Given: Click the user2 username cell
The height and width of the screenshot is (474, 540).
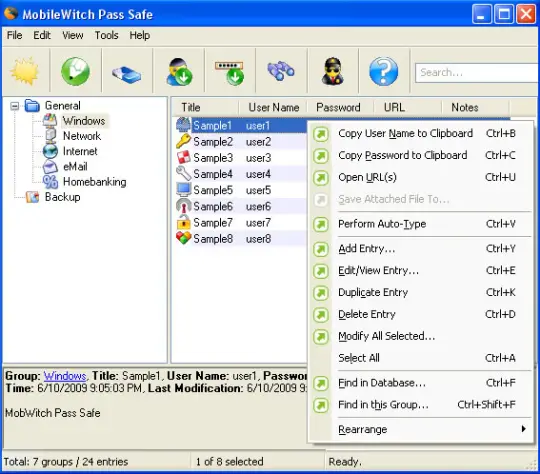Looking at the screenshot, I should (258, 142).
